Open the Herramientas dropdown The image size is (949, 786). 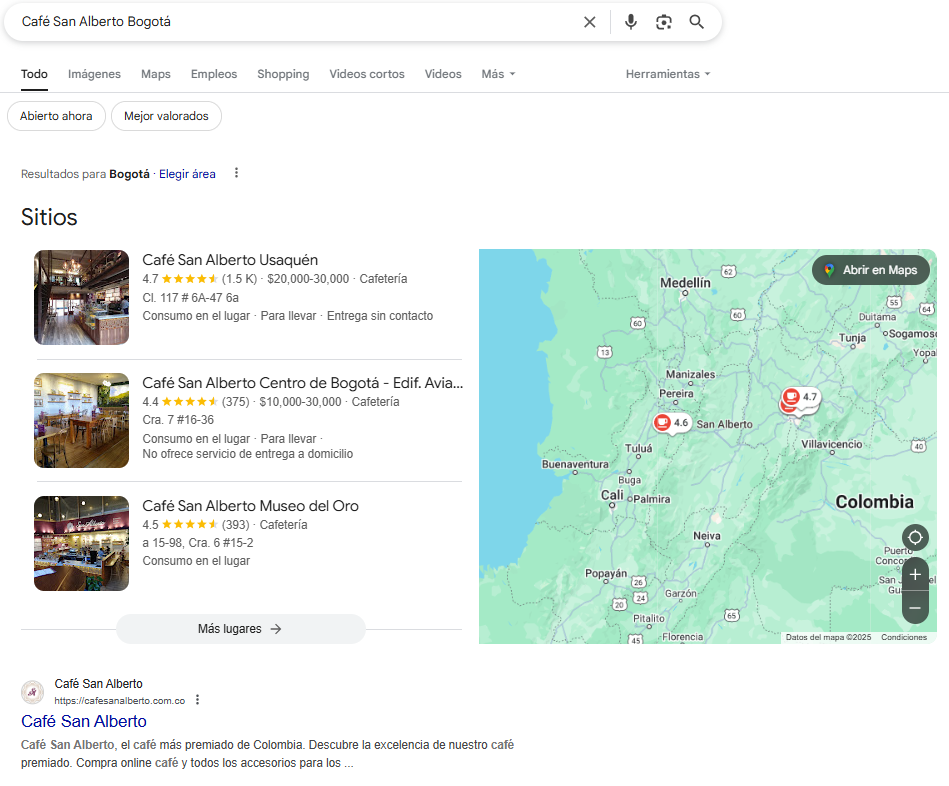click(668, 74)
